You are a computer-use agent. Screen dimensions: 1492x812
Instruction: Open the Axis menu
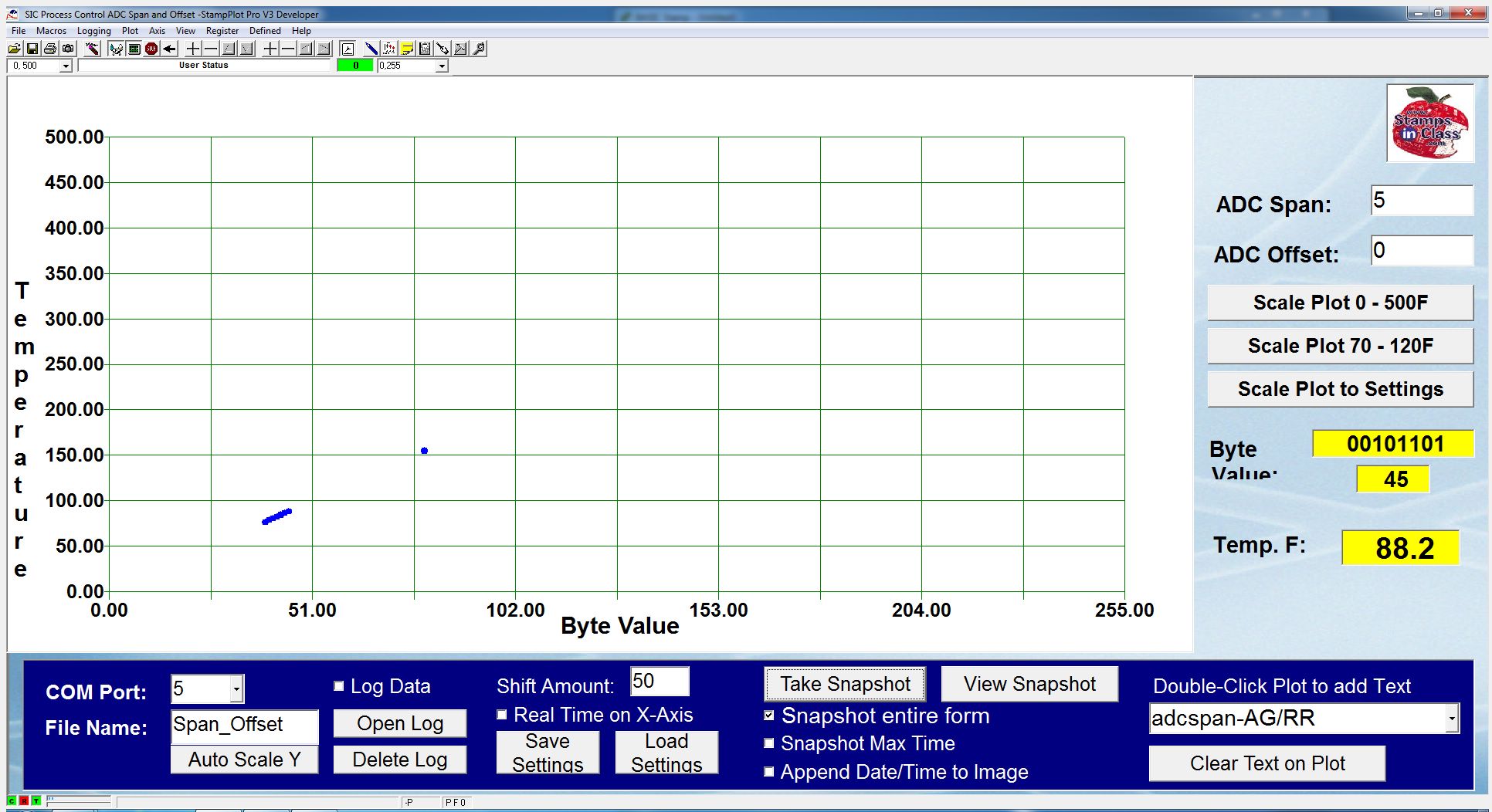click(x=157, y=31)
